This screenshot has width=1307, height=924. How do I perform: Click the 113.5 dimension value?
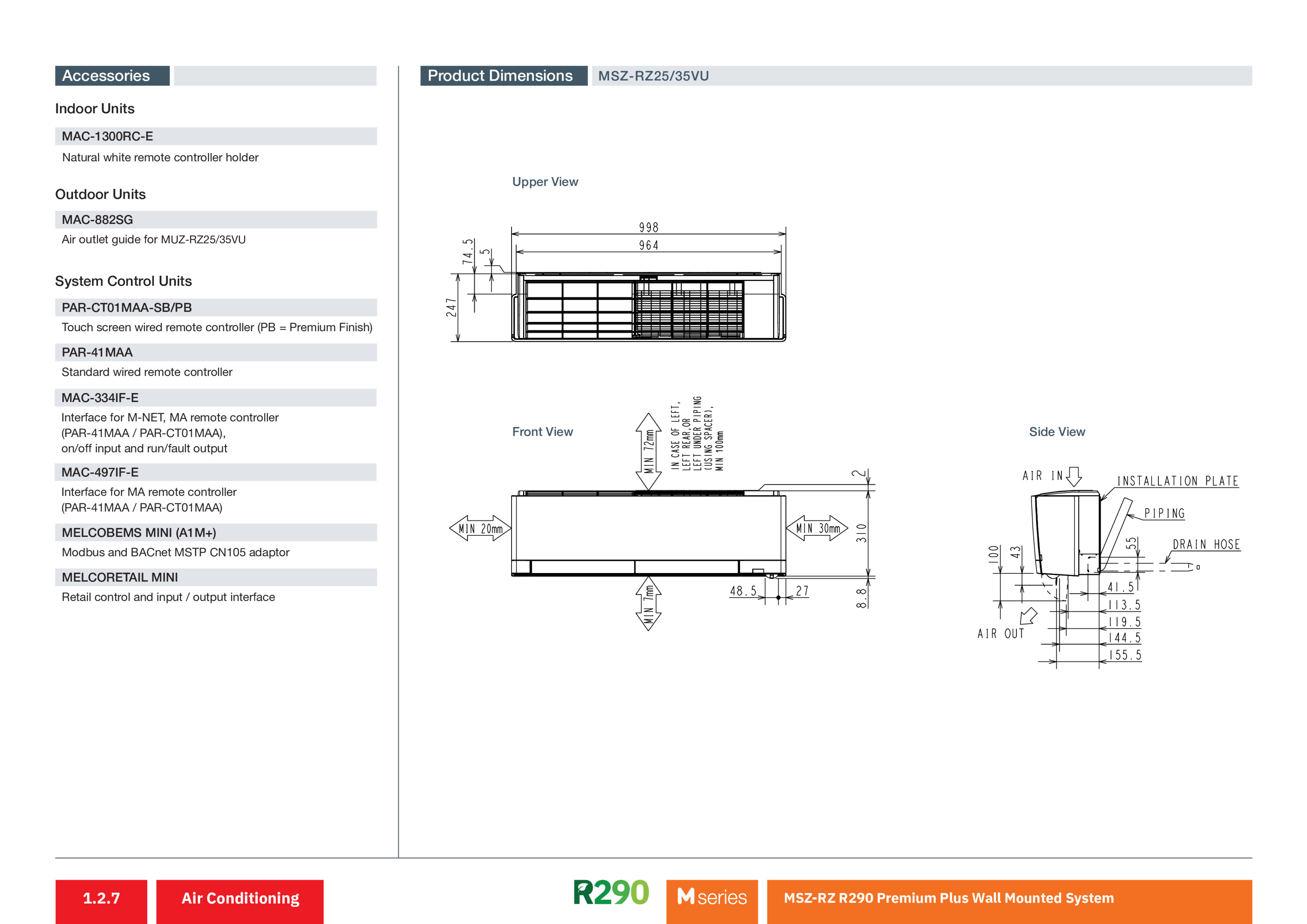pyautogui.click(x=1125, y=605)
